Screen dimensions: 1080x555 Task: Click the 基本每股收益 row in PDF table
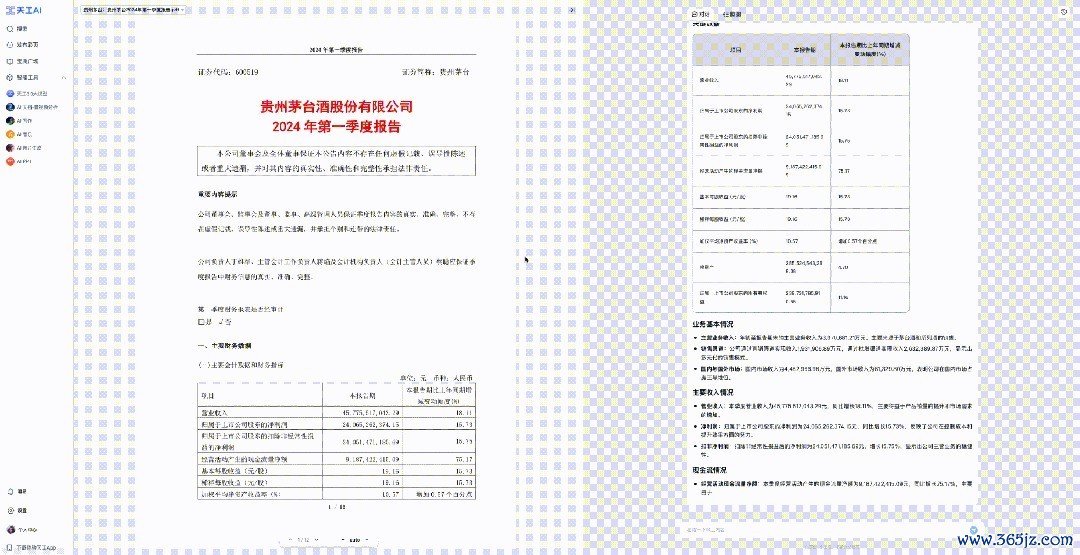tap(336, 470)
